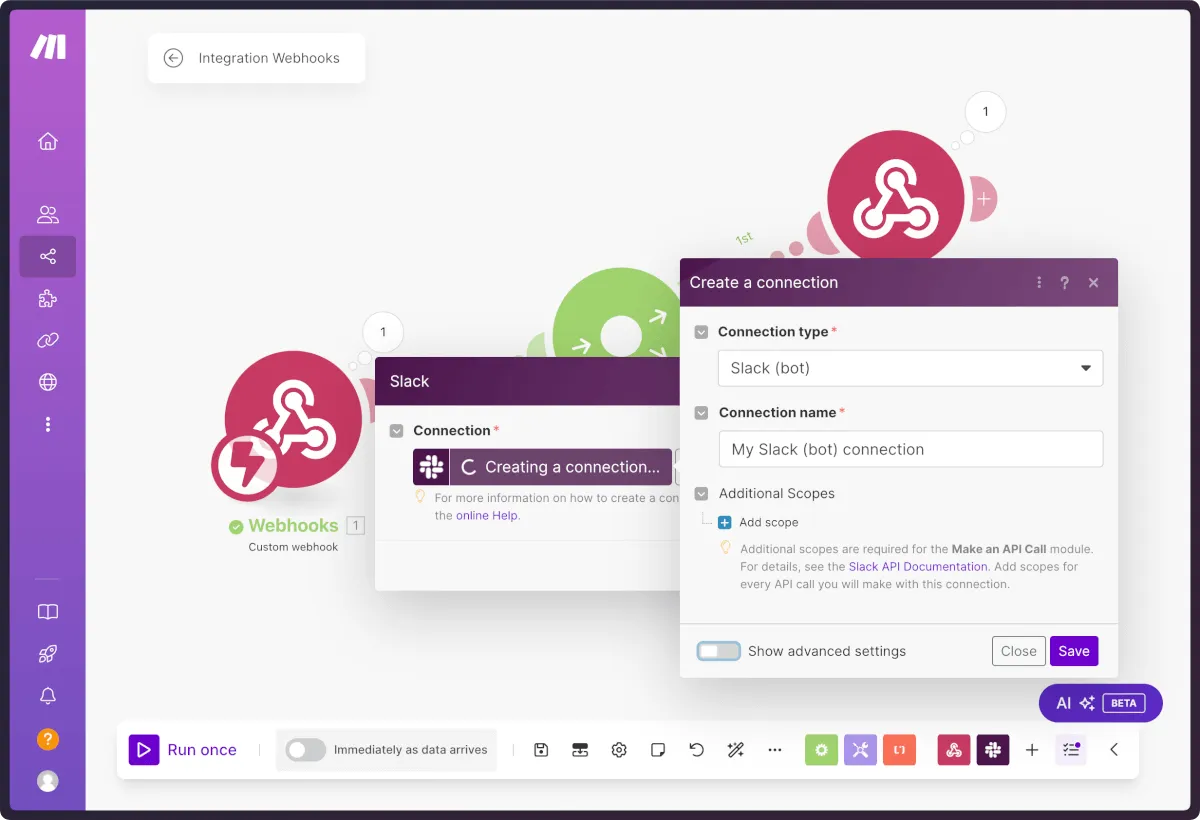Viewport: 1200px width, 820px height.
Task: Click the Creating a connection... Slack button
Action: (543, 467)
